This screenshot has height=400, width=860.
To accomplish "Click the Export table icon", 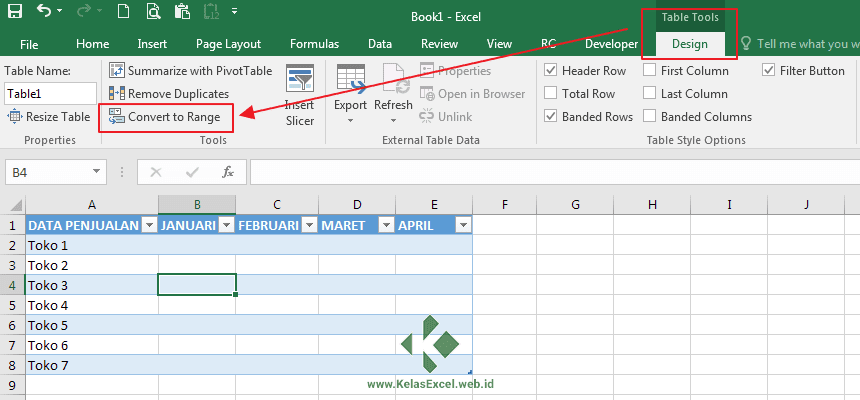I will tap(350, 78).
